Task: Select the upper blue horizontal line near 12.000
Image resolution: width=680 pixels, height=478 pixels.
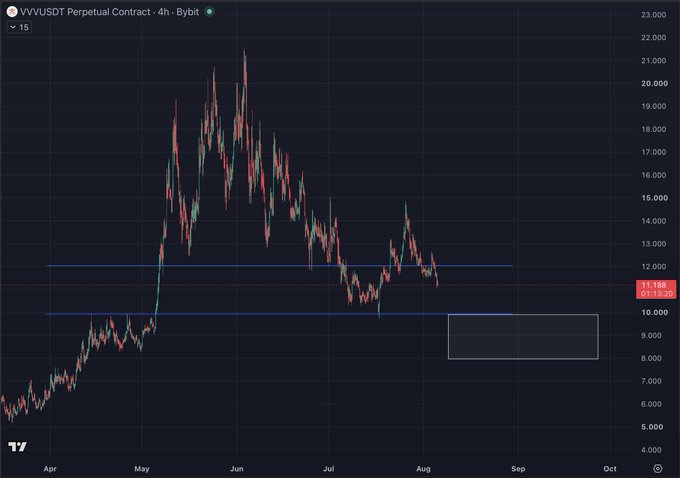Action: click(279, 265)
